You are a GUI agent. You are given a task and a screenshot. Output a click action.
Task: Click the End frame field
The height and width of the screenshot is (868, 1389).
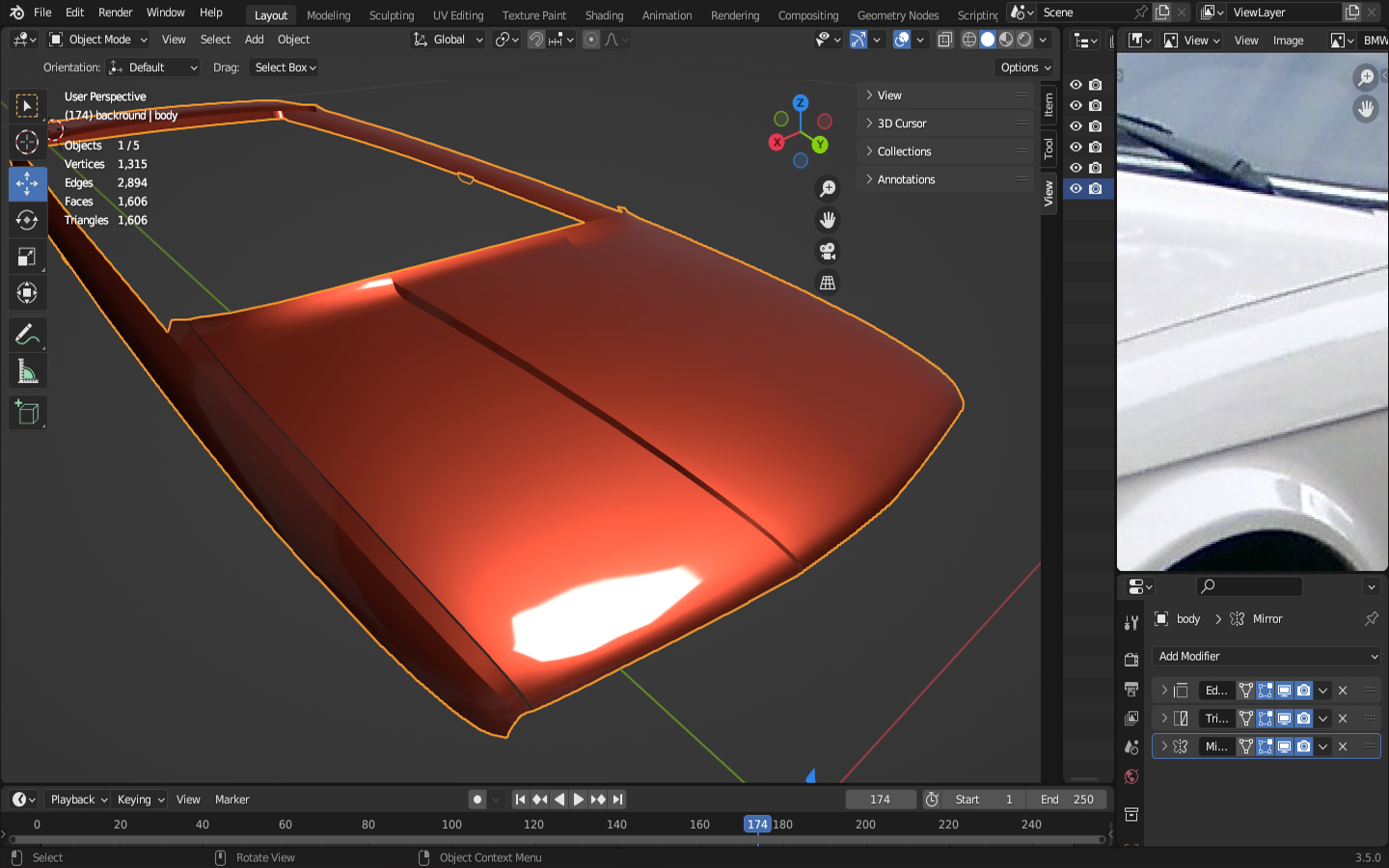point(1067,800)
